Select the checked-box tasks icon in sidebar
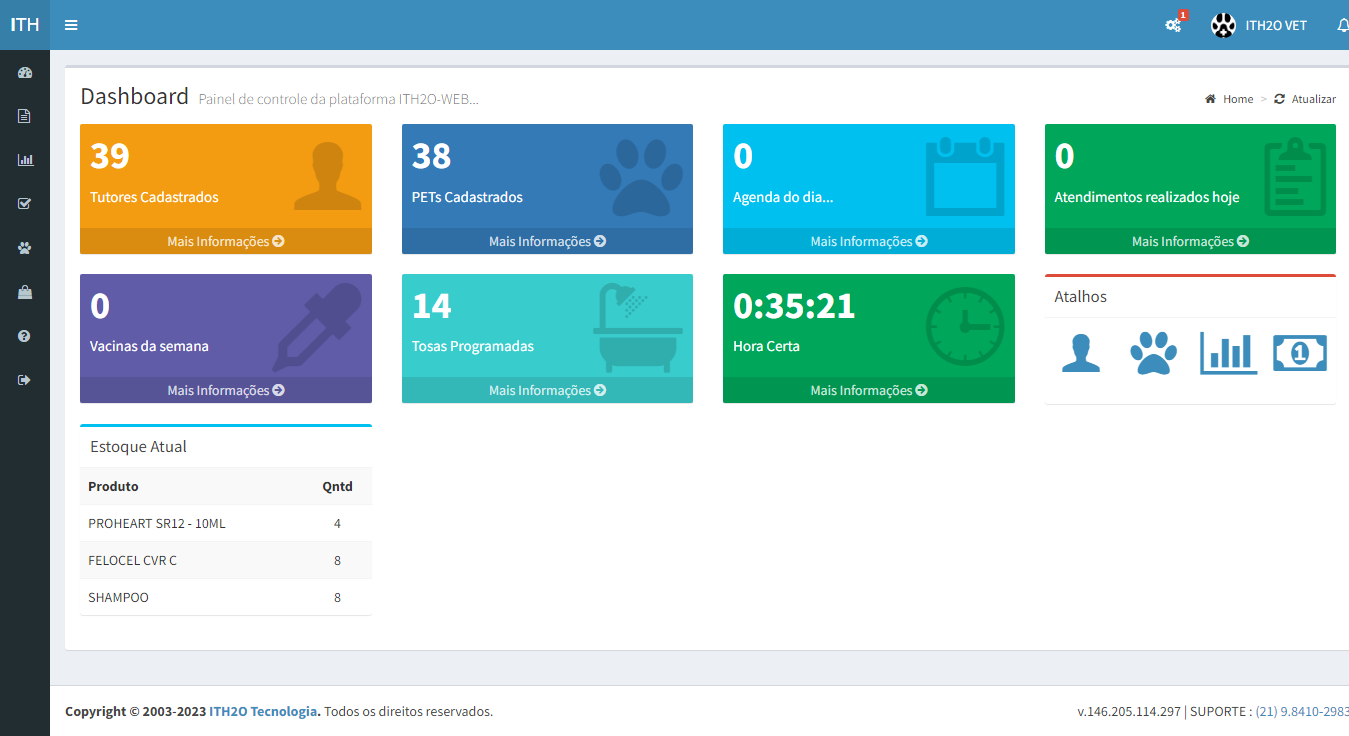This screenshot has height=736, width=1349. coord(24,203)
